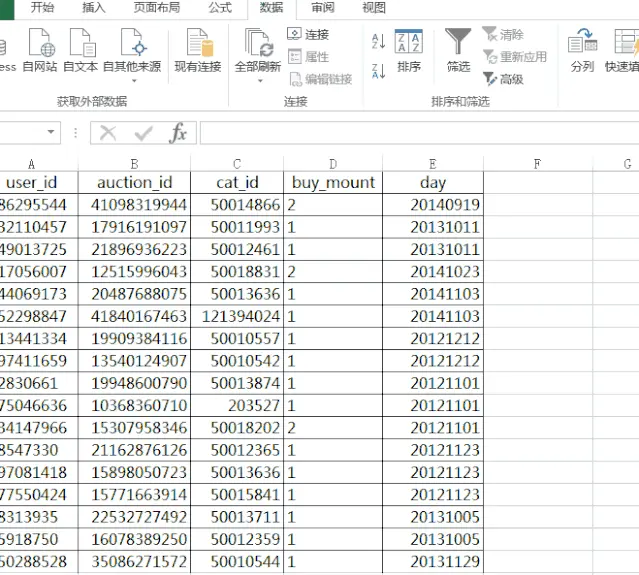Click 快速填充 (Flash Fill) icon

[626, 42]
